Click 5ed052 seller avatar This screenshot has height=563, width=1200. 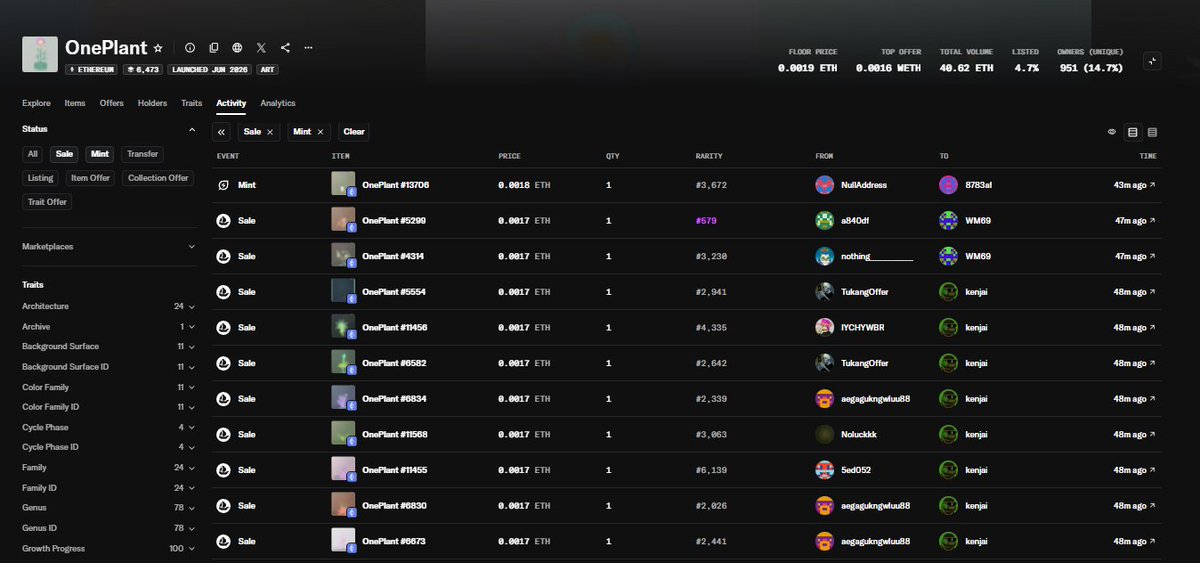pyautogui.click(x=825, y=470)
